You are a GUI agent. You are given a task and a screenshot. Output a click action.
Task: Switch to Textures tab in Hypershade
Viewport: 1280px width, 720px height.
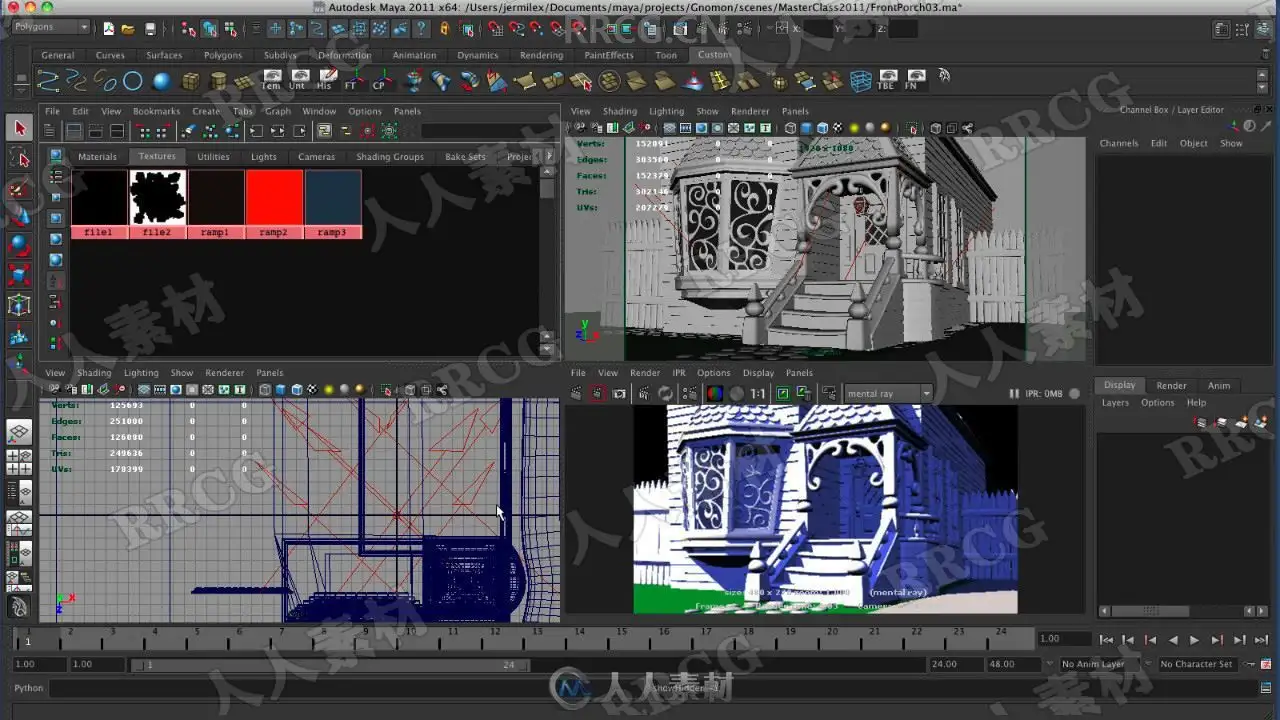157,156
